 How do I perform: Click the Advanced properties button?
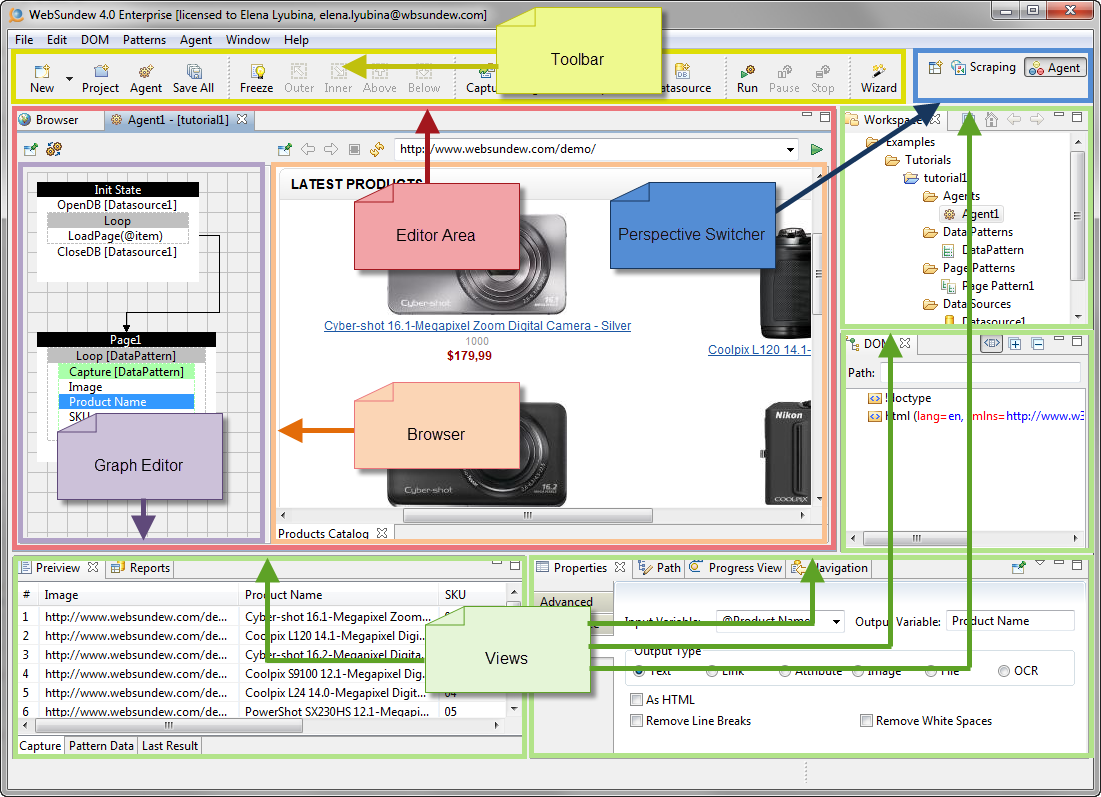click(x=566, y=602)
